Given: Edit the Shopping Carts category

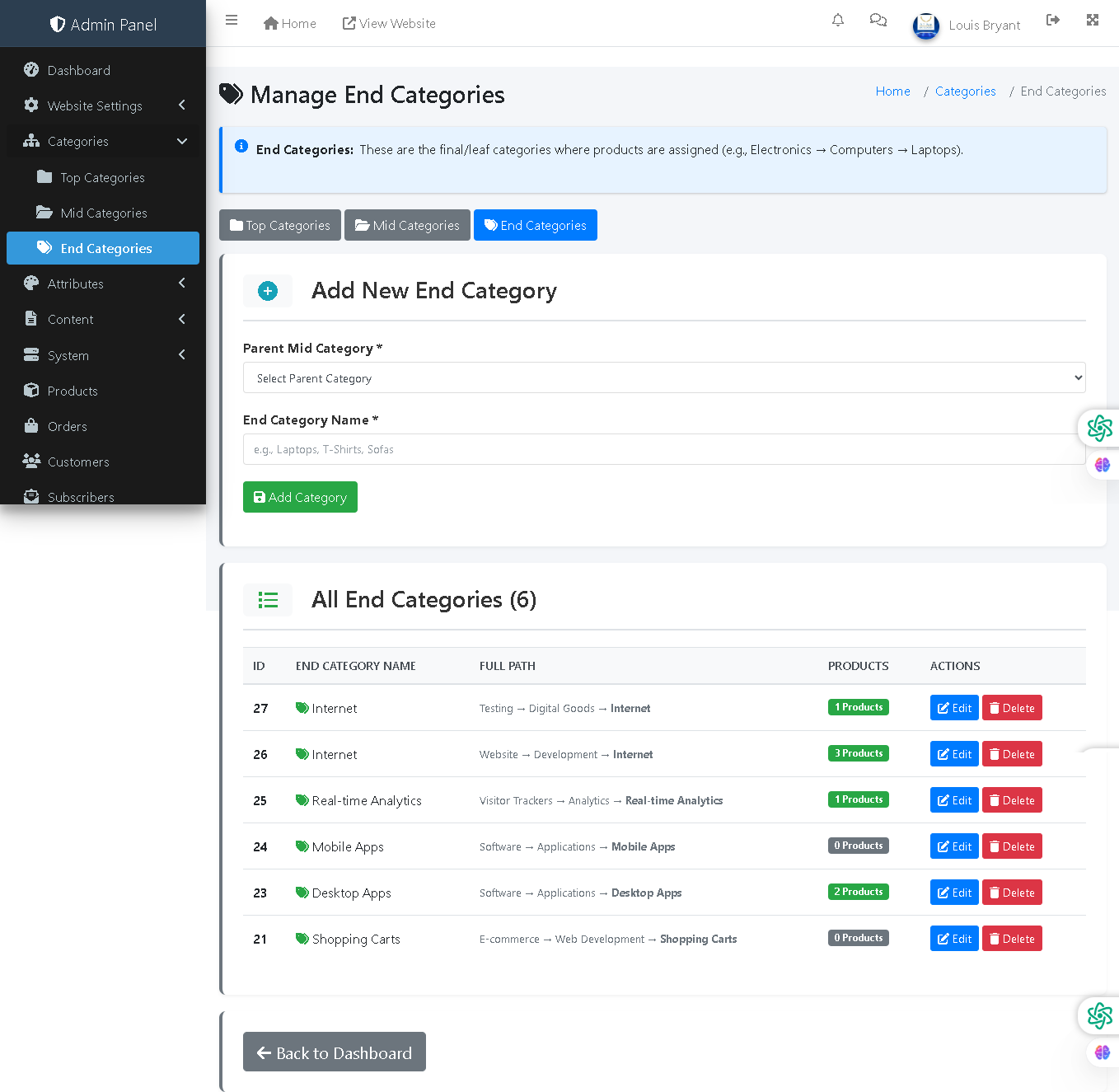Looking at the screenshot, I should [x=953, y=939].
